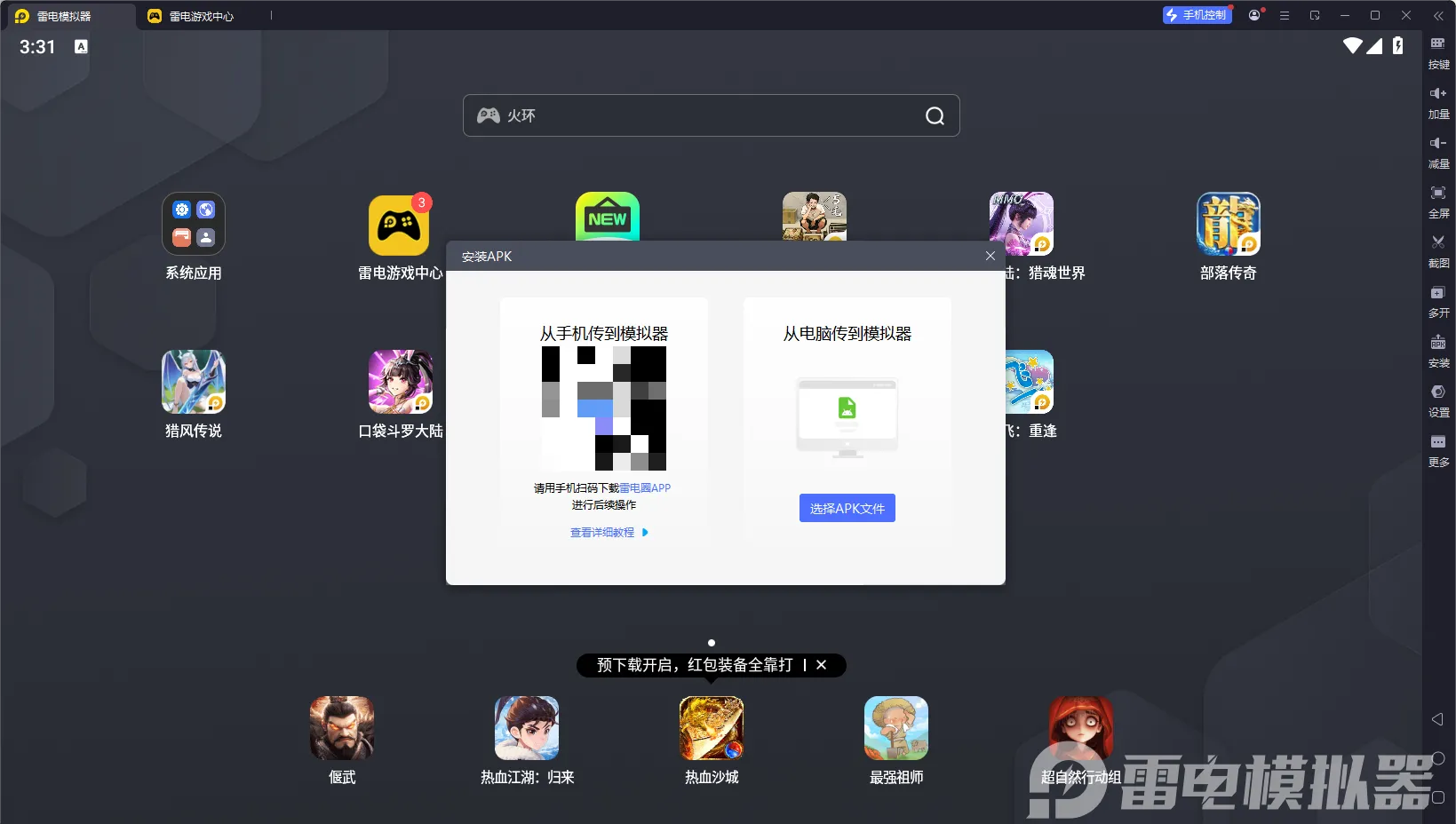
Task: Click the NEW app icon behind the dialog
Action: (x=608, y=217)
